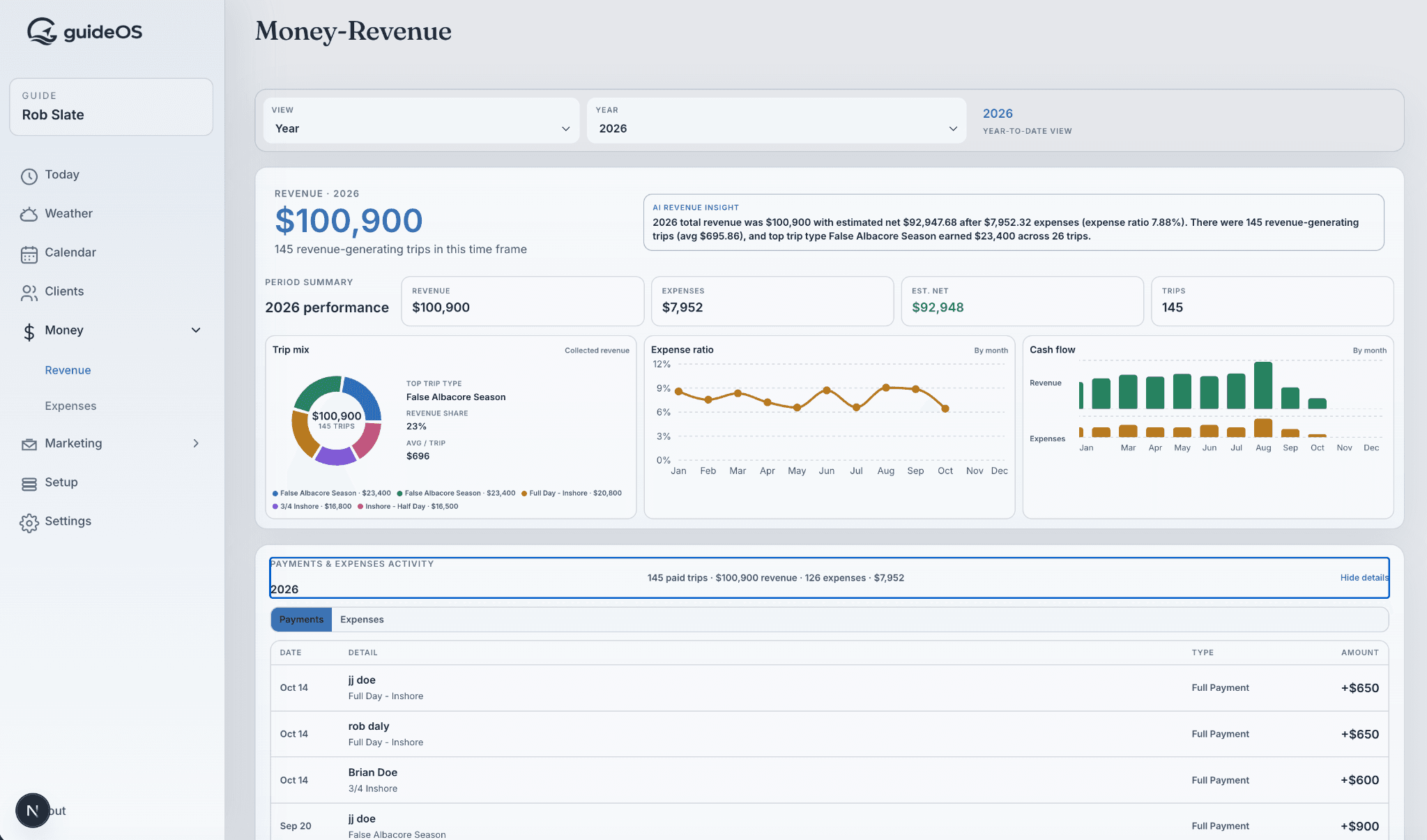Click the +$900 amount for jj doe
The width and height of the screenshot is (1427, 840).
click(x=1359, y=826)
